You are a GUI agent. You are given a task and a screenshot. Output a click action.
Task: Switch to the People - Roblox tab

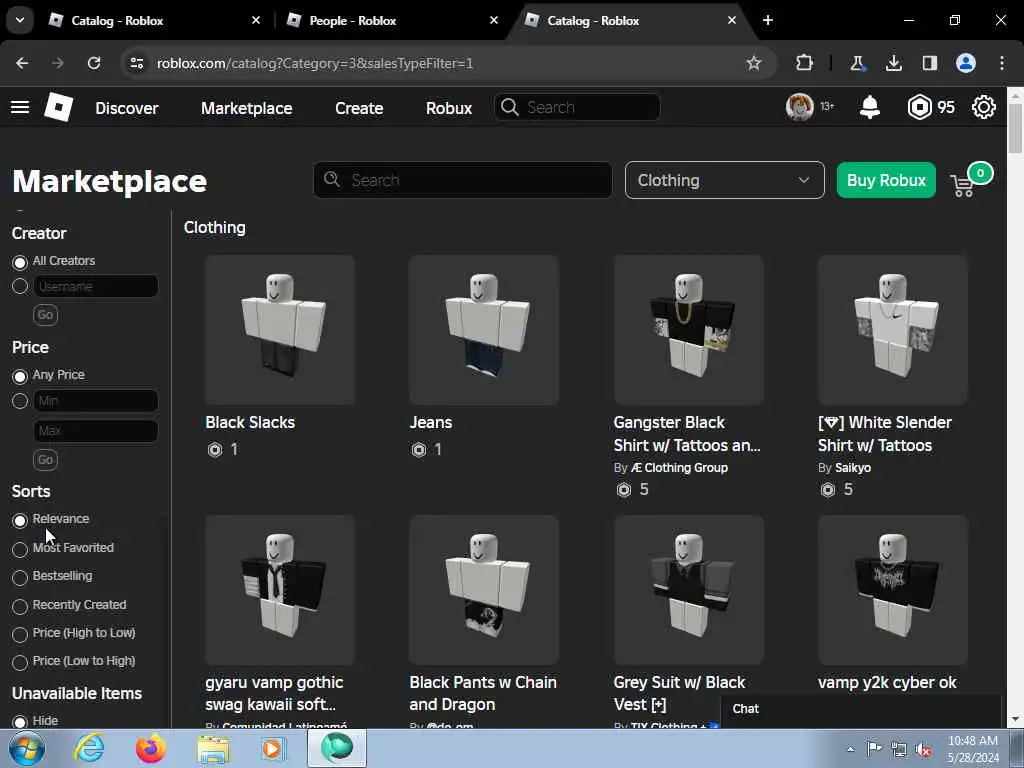click(x=392, y=20)
